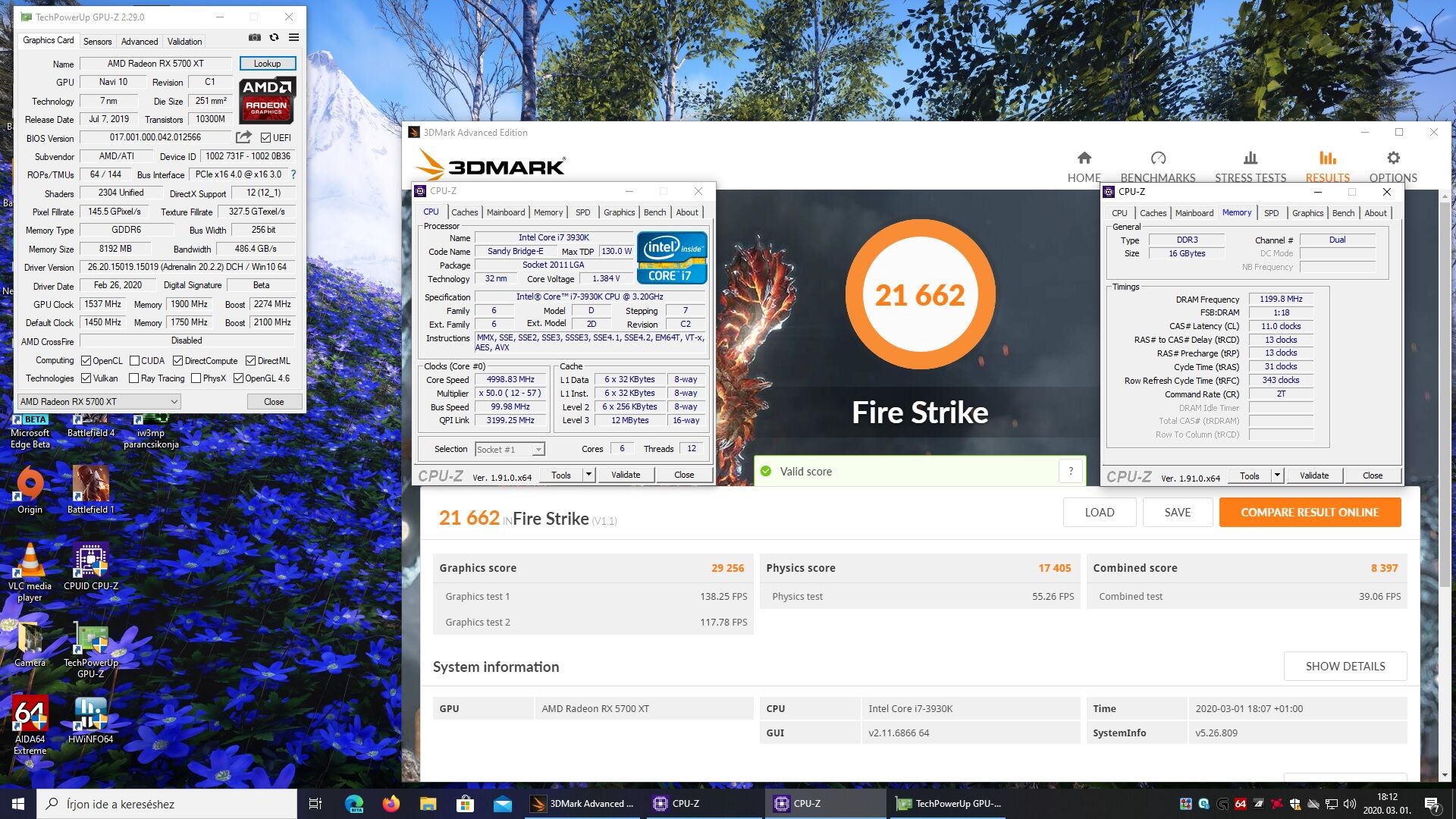Open 3DMark Stress Tests section
The image size is (1456, 819).
tap(1250, 167)
